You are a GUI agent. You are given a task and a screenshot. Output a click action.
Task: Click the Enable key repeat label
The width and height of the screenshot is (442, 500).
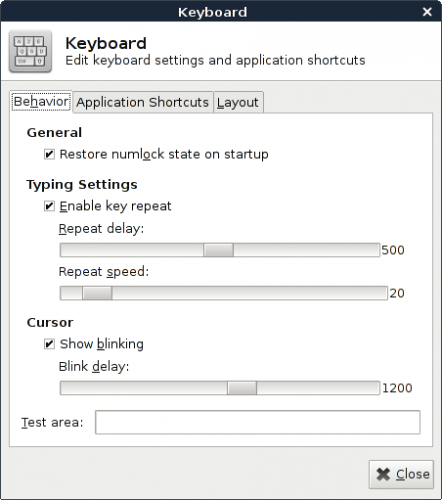click(115, 206)
